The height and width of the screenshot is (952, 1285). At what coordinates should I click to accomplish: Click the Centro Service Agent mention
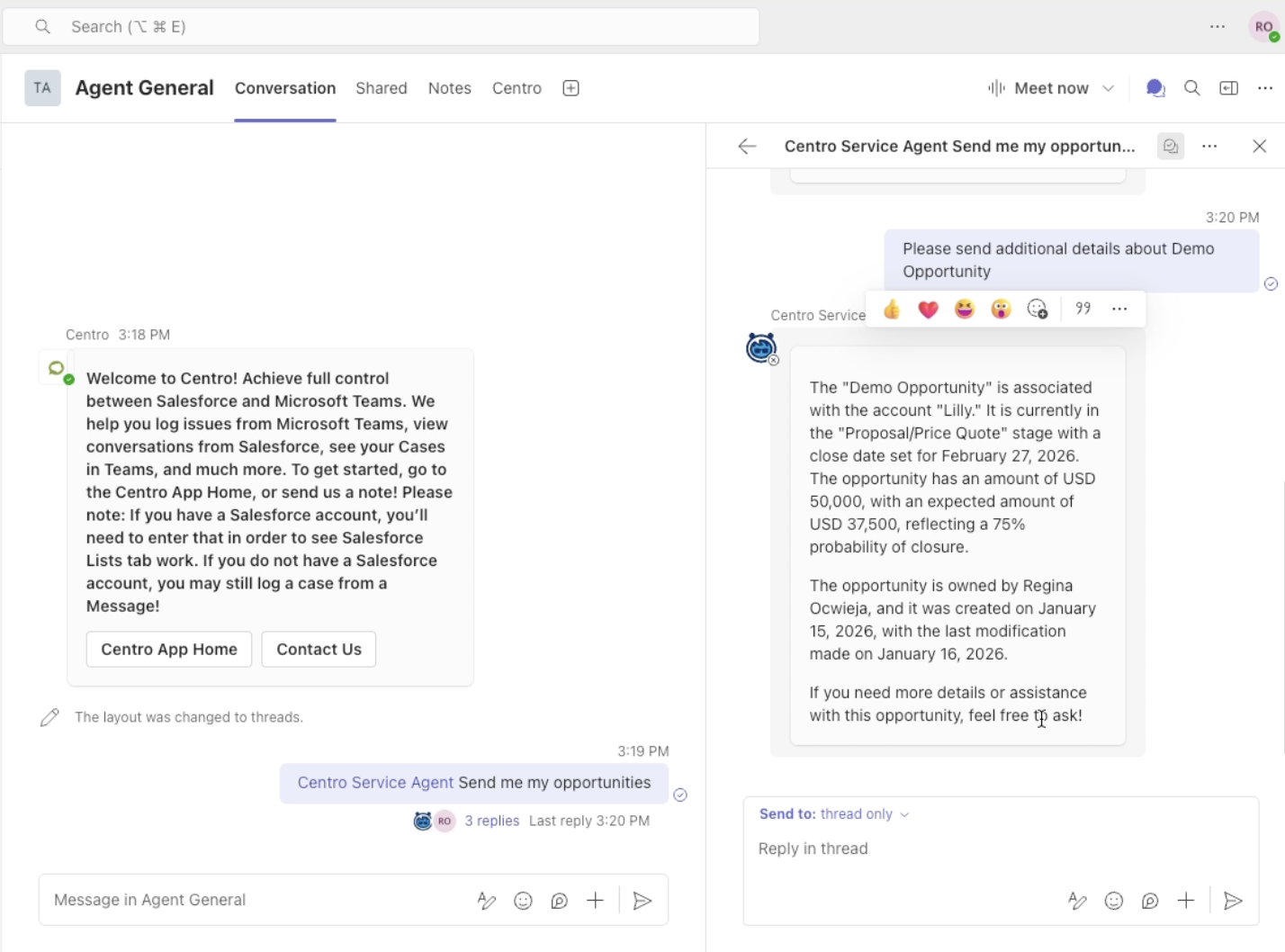[375, 783]
